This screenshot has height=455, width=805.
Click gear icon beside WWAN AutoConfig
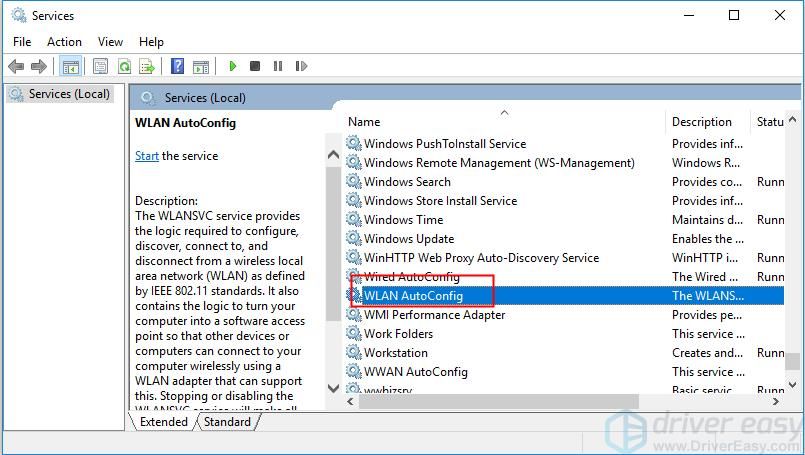354,371
